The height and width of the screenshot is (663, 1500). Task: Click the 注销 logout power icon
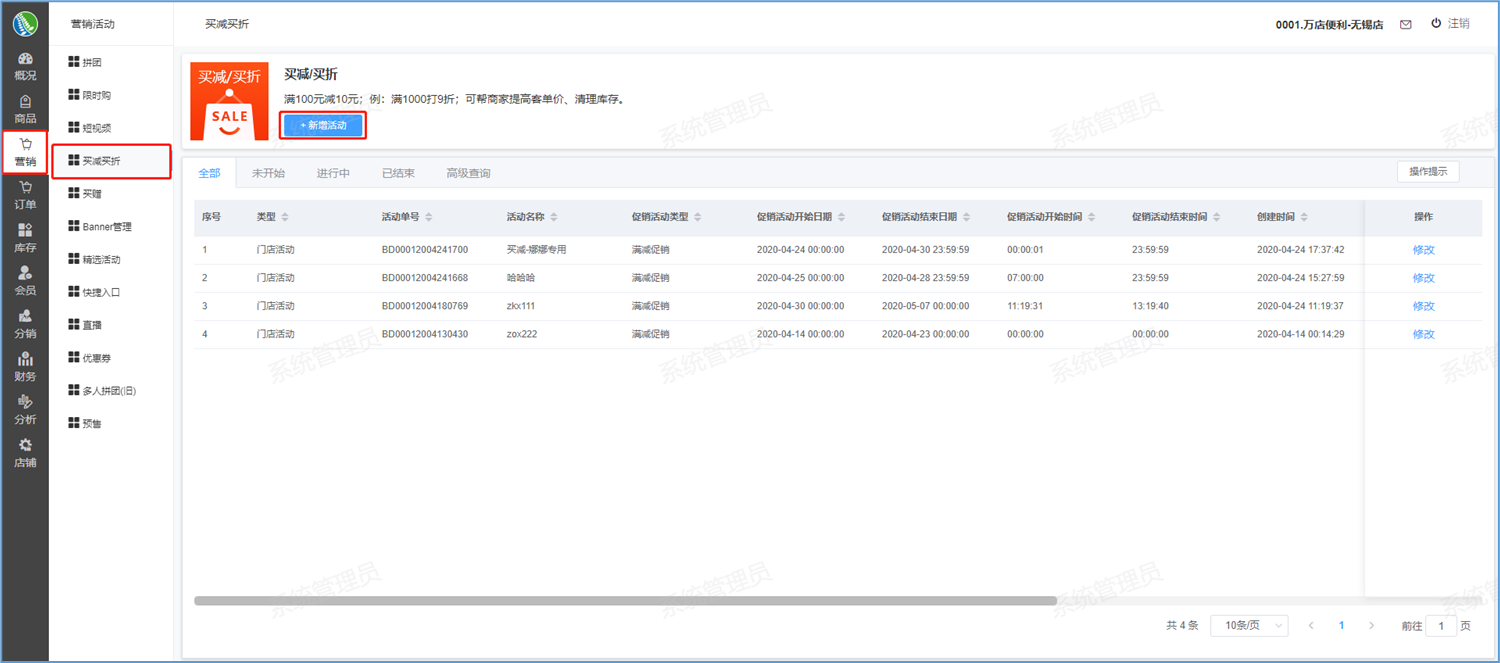(1436, 23)
